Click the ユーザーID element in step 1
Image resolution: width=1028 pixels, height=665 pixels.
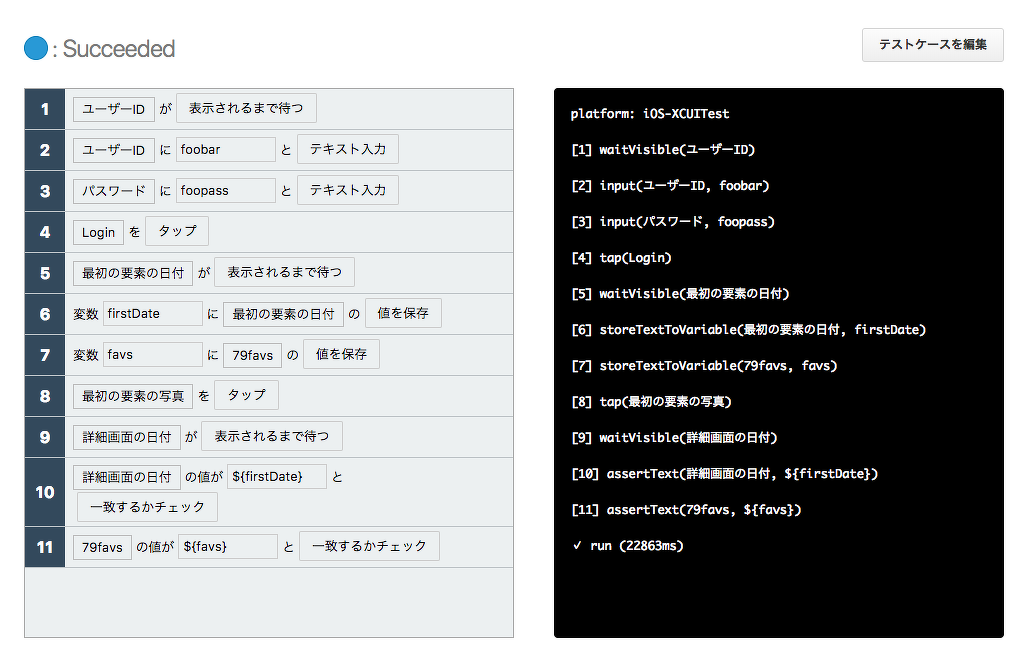(x=113, y=109)
